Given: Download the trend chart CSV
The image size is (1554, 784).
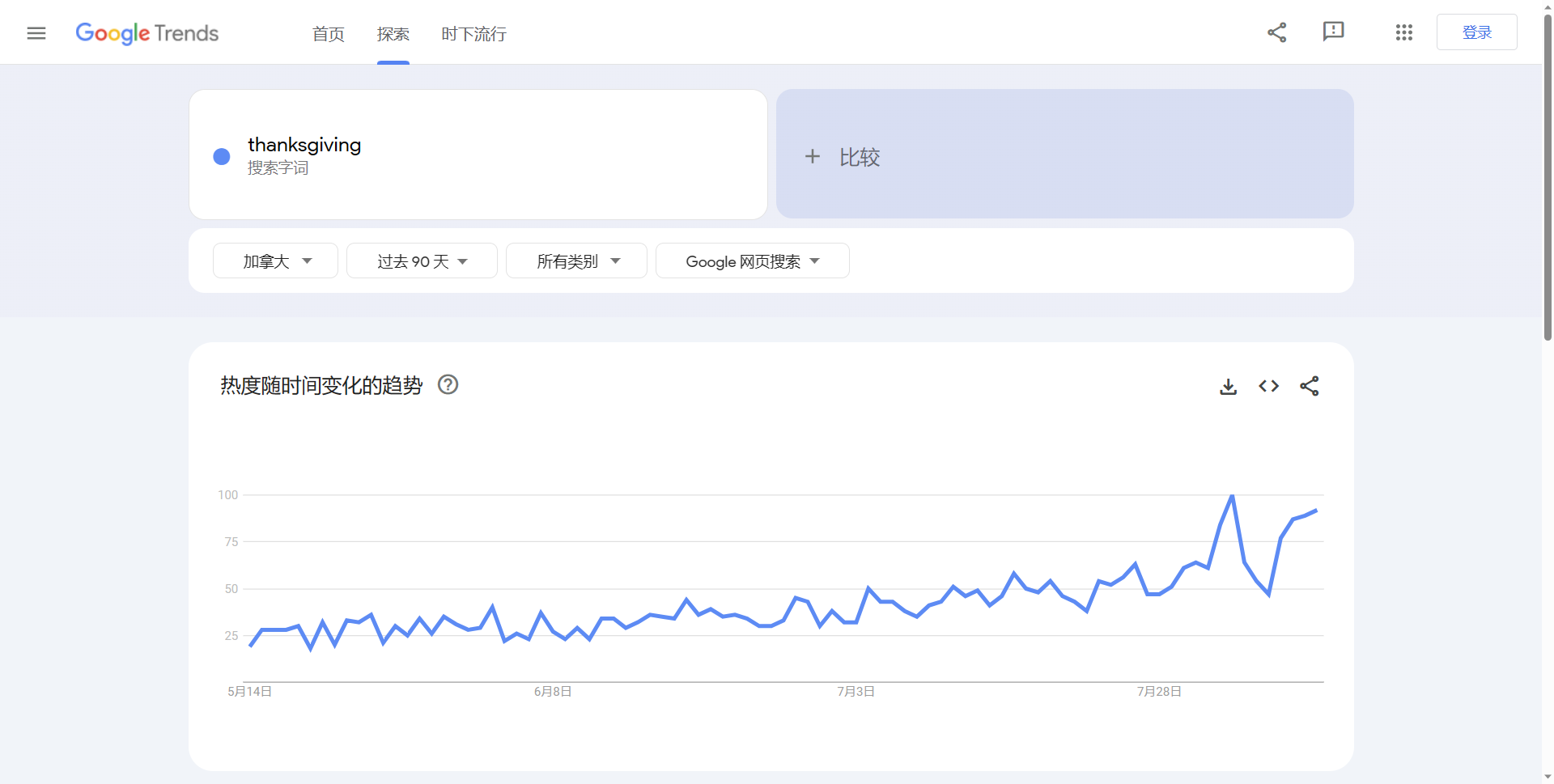Looking at the screenshot, I should point(1229,386).
